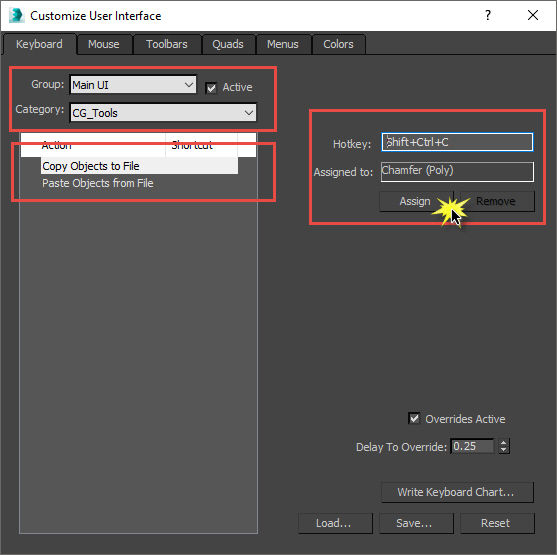Select Paste Objects from File action
This screenshot has height=555, width=557.
pyautogui.click(x=98, y=183)
